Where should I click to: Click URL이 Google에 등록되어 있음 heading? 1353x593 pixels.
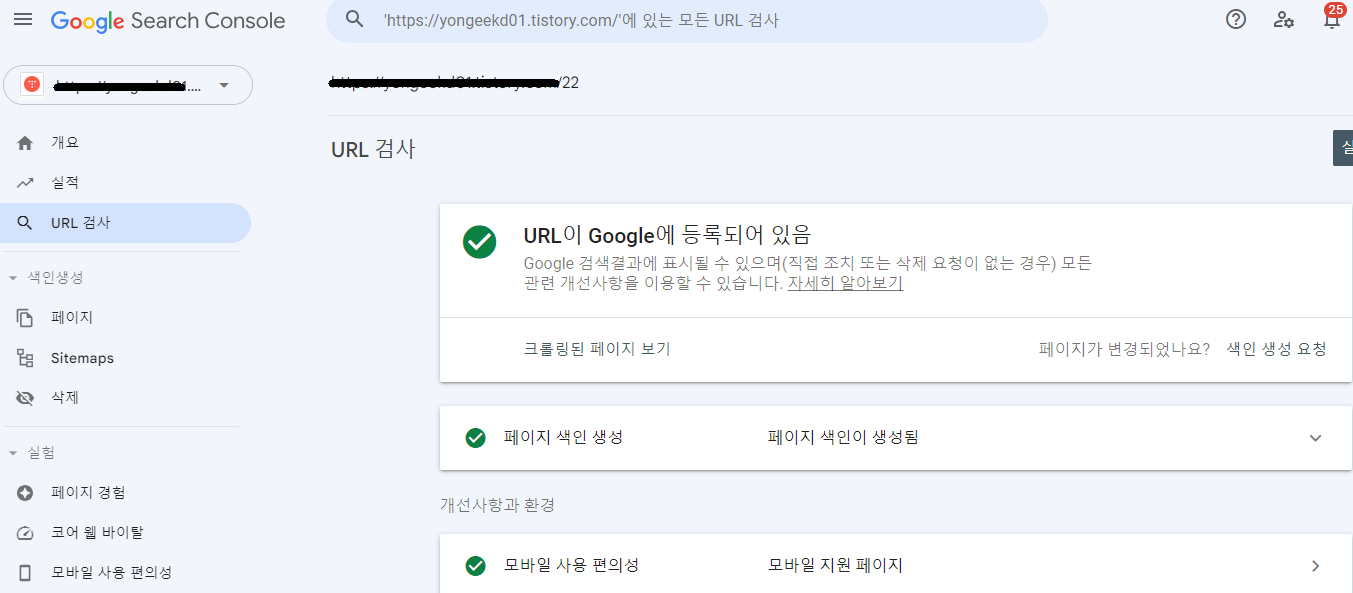click(667, 236)
